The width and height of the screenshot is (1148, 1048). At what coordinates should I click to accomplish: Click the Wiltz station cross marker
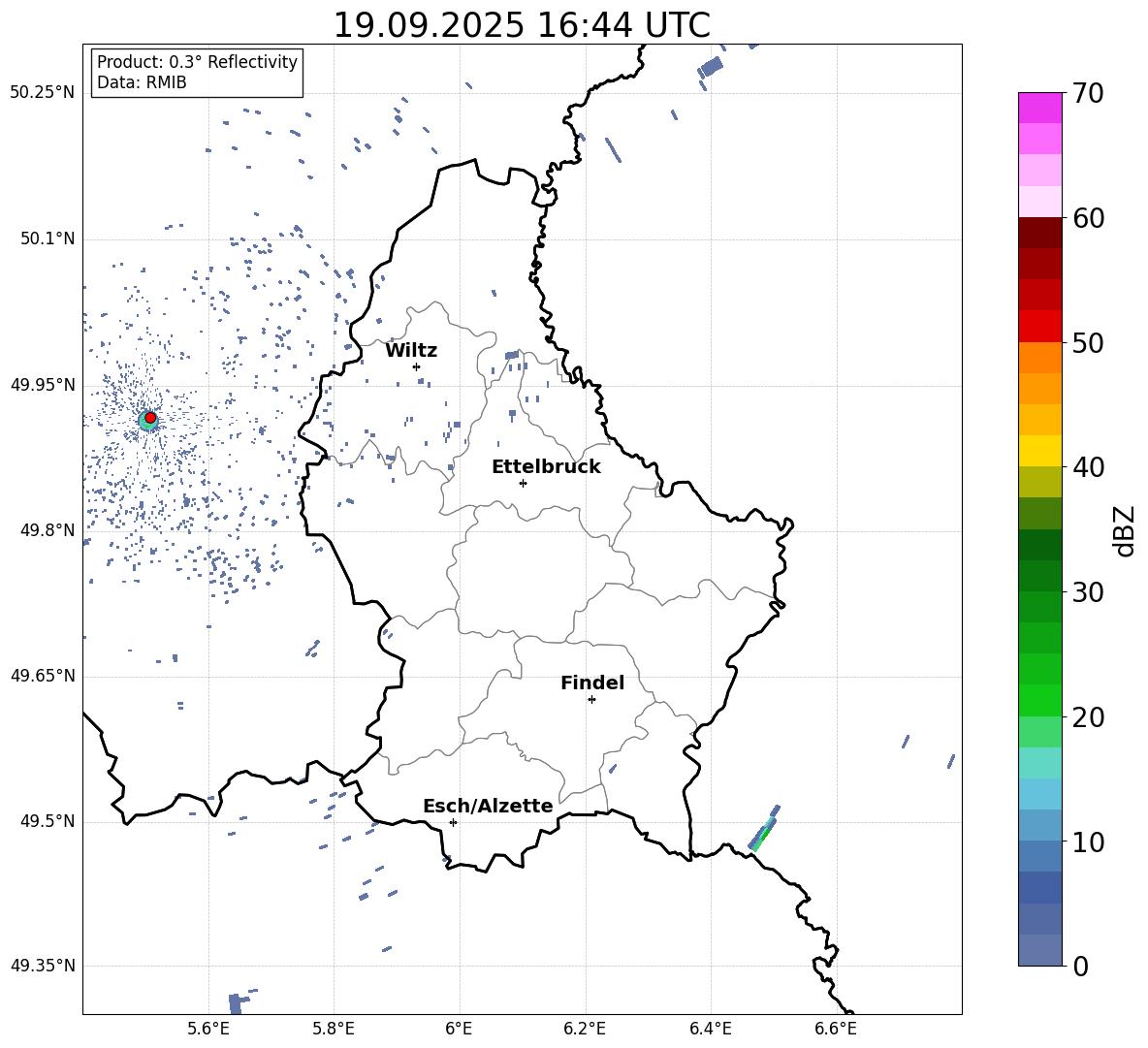click(x=417, y=366)
